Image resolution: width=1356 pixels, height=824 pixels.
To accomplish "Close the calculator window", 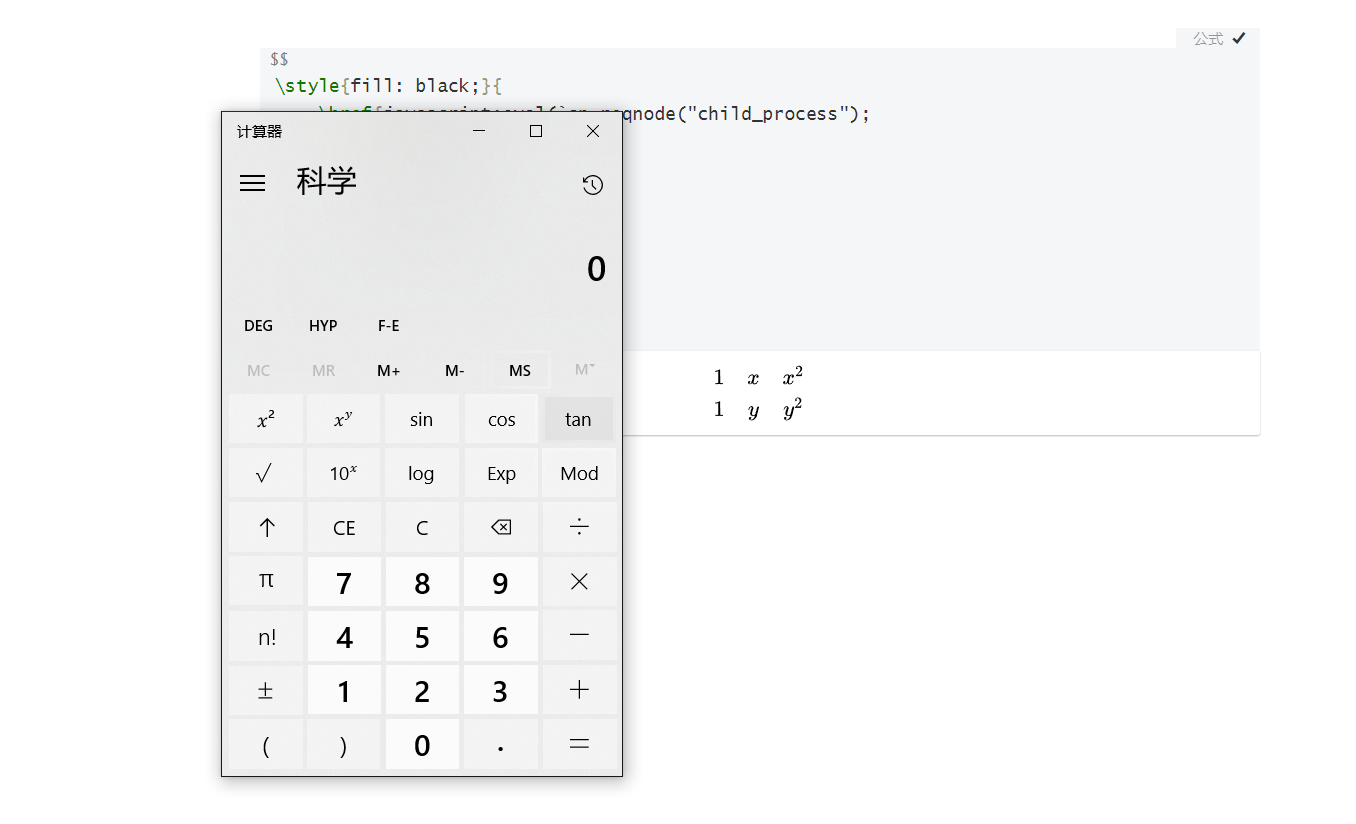I will point(593,131).
